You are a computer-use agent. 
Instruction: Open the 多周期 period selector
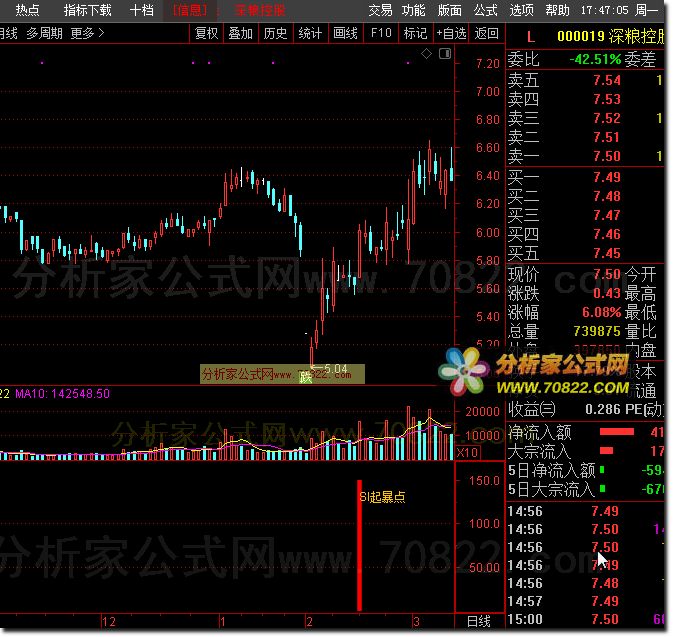[x=44, y=33]
